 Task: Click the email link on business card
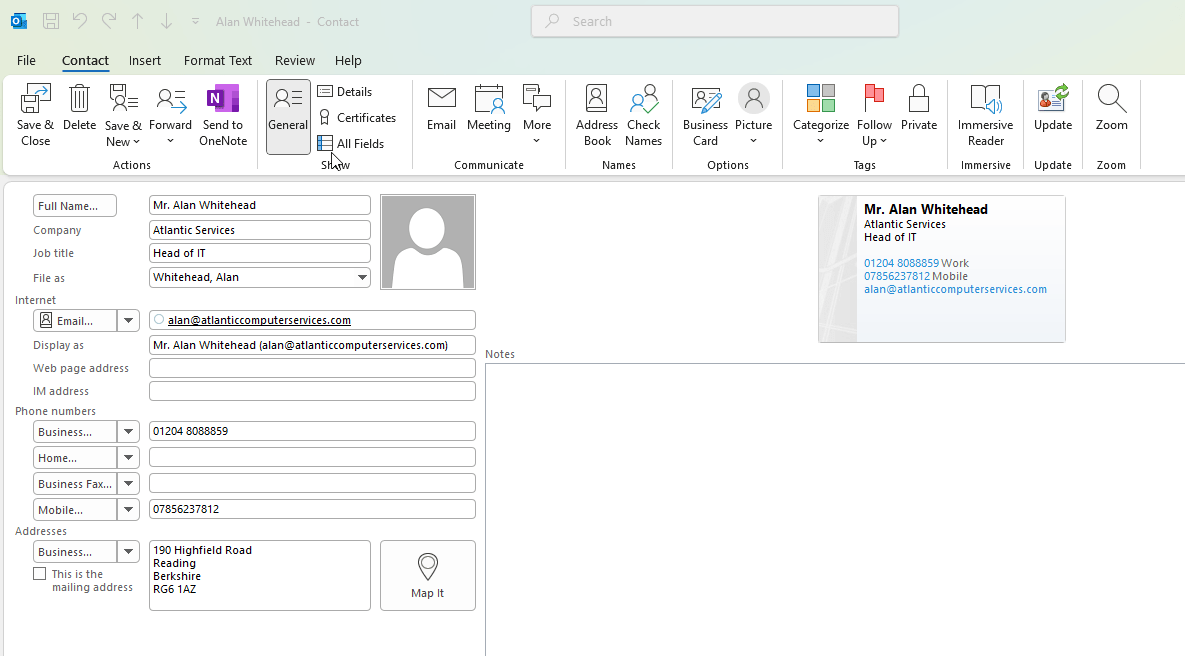click(x=955, y=289)
